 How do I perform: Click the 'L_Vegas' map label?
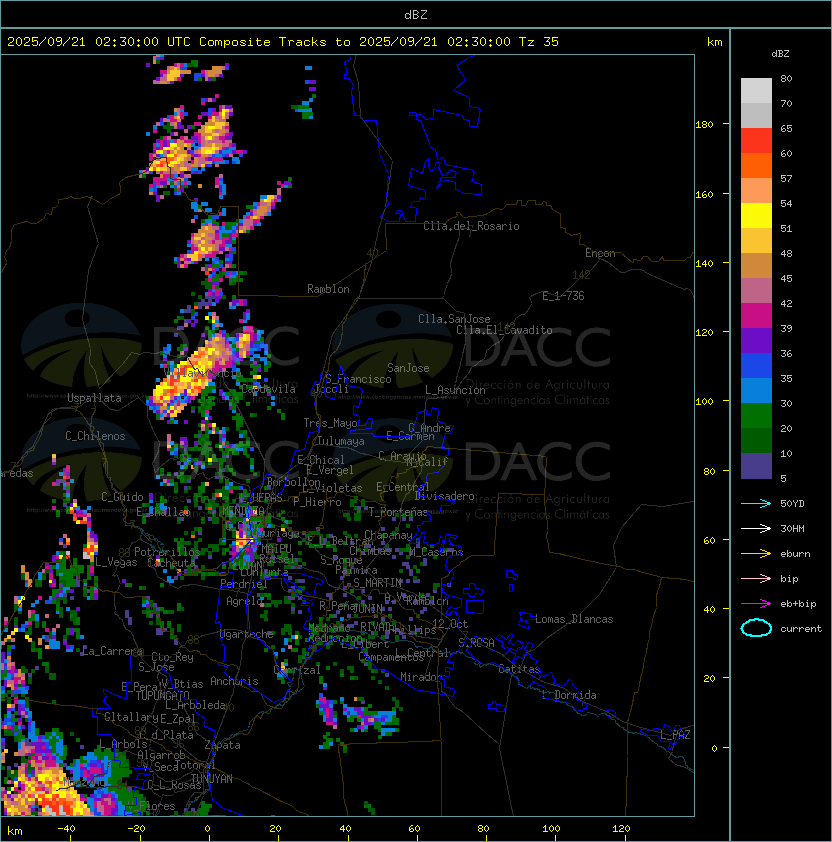pos(116,562)
